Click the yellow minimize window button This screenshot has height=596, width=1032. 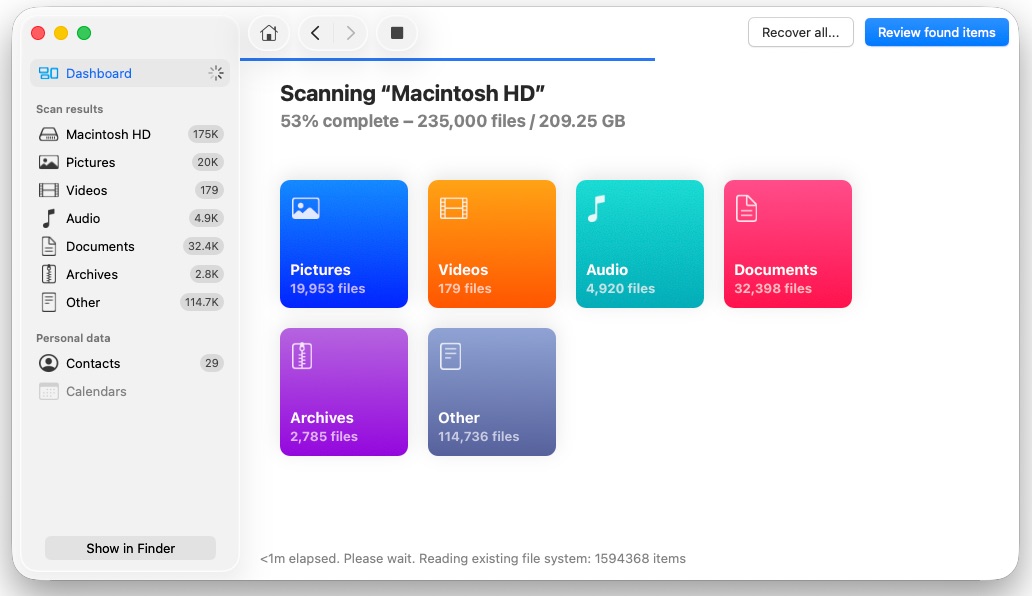61,33
